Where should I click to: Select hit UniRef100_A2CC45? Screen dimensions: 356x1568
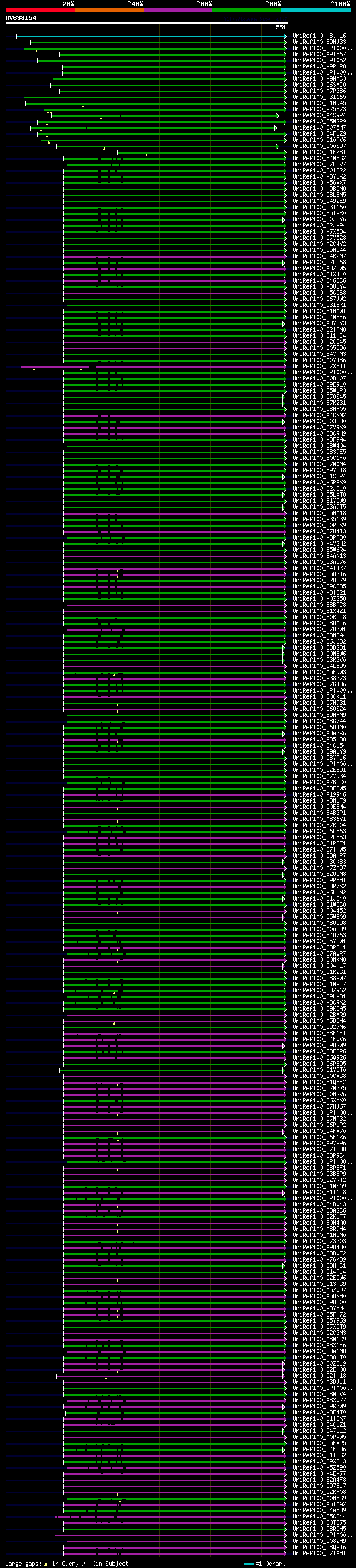[319, 342]
